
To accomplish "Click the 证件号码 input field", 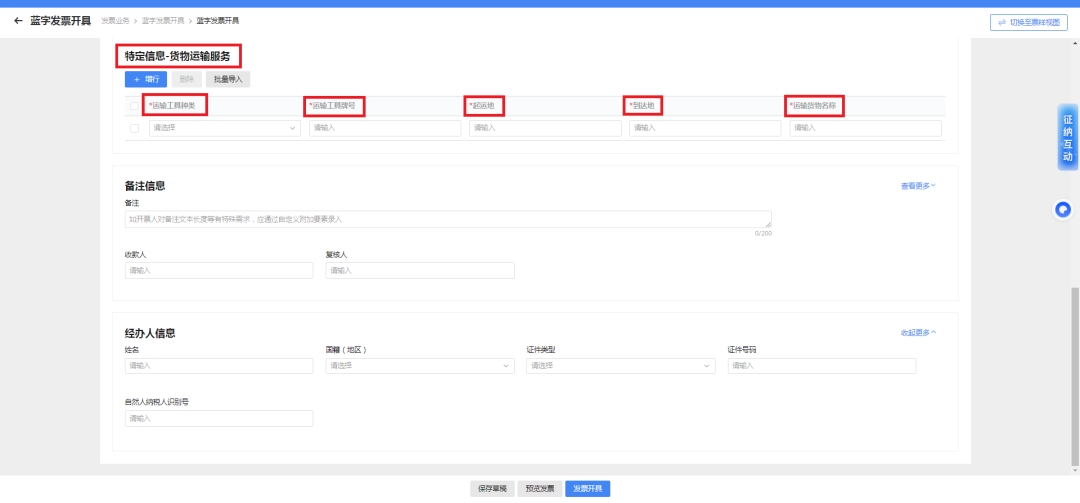I will coord(822,366).
